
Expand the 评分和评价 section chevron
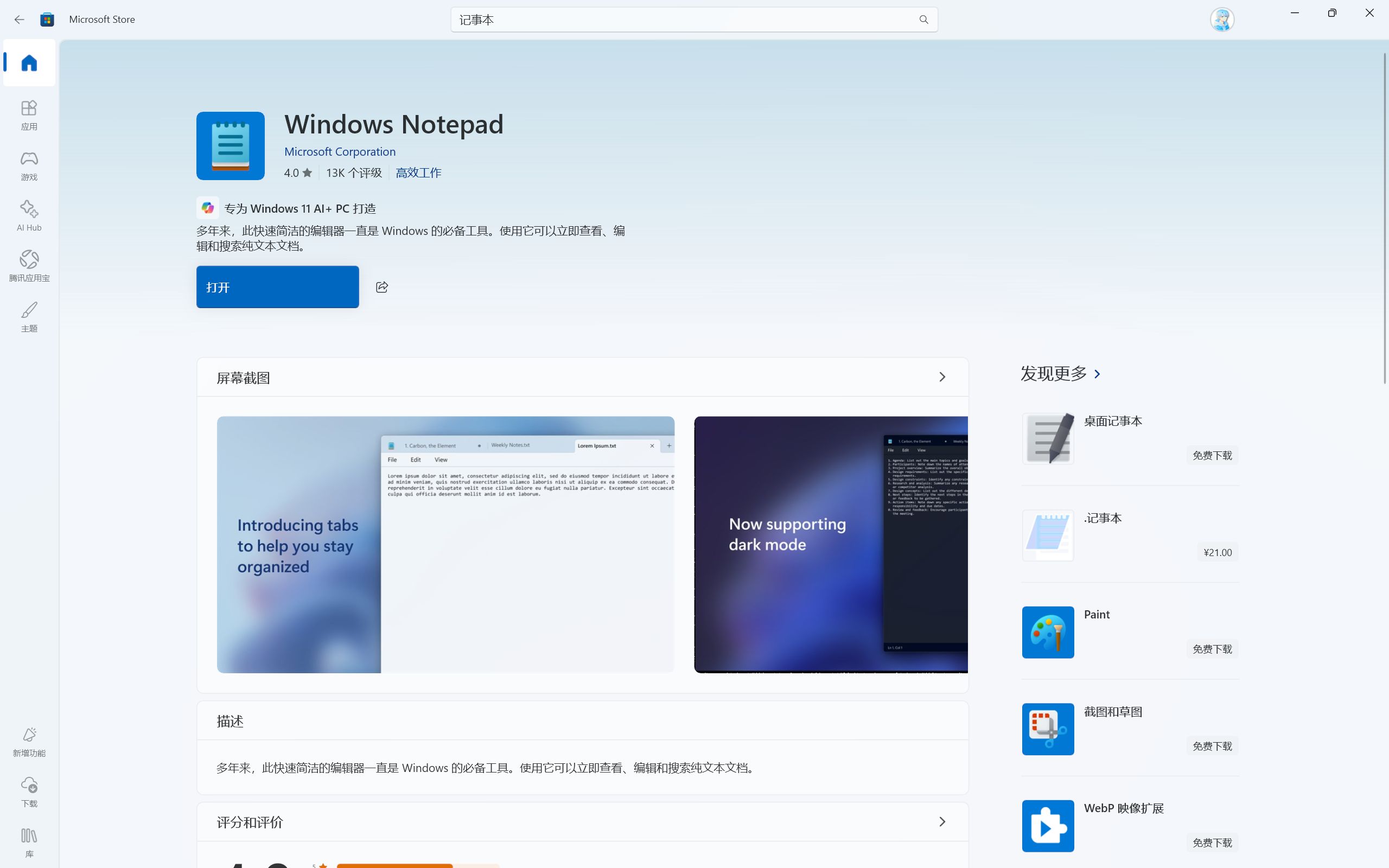942,822
